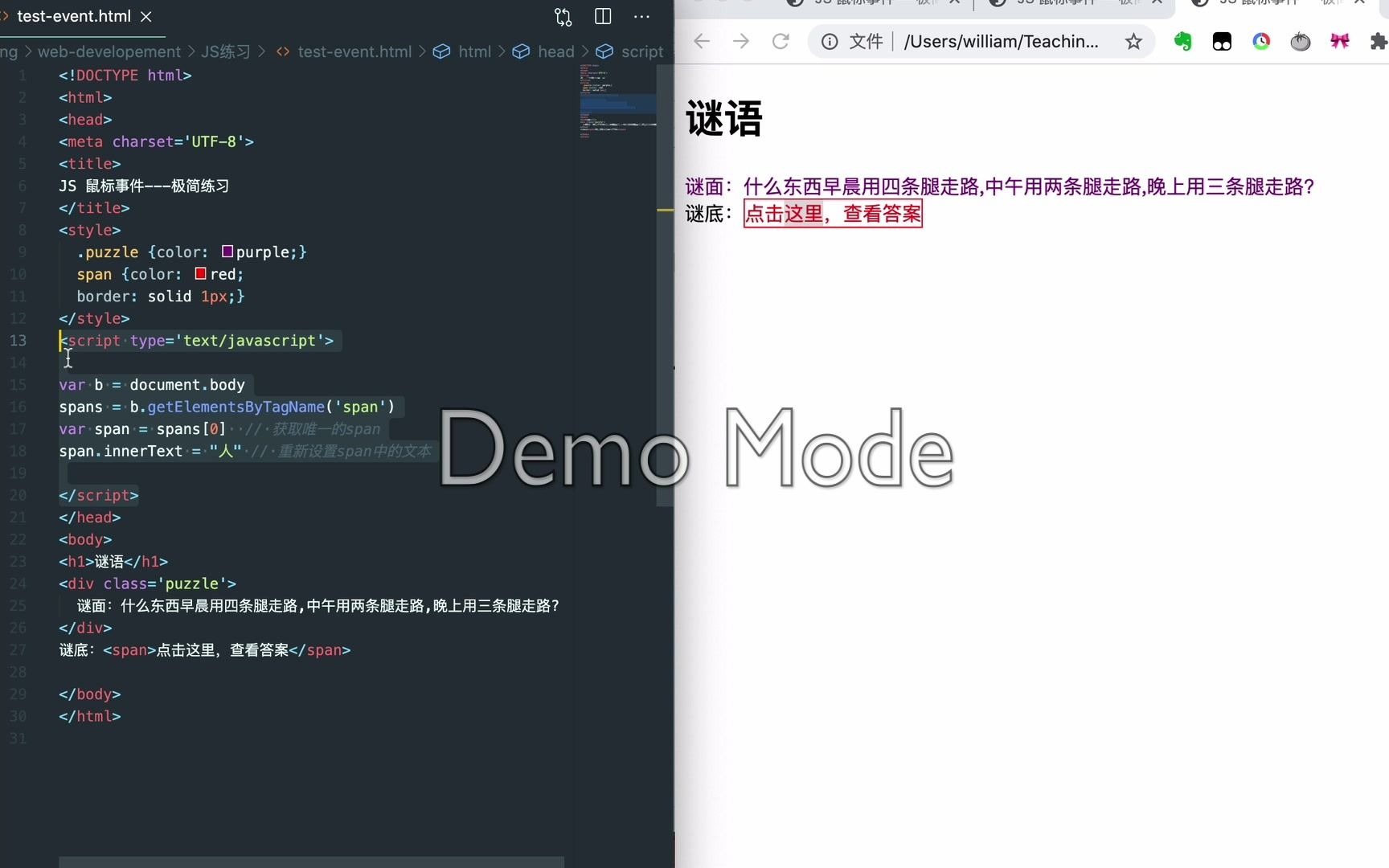Click the <!DOCTYPE html> code line
Image resolution: width=1389 pixels, height=868 pixels.
[125, 75]
